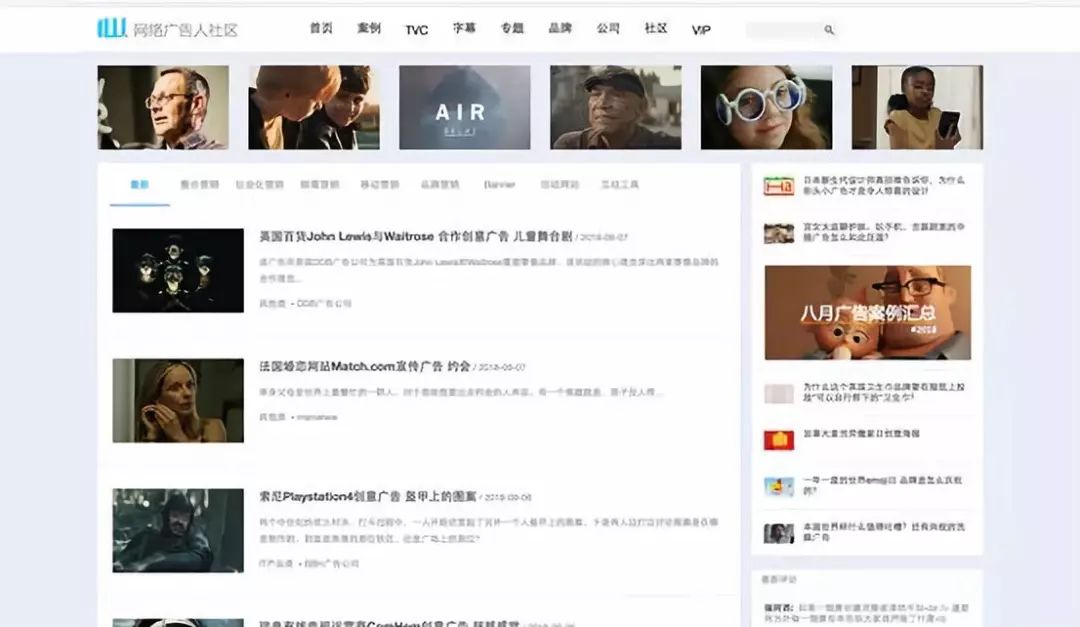This screenshot has height=627, width=1080.
Task: Click the AIR banner thumbnail
Action: tap(465, 105)
